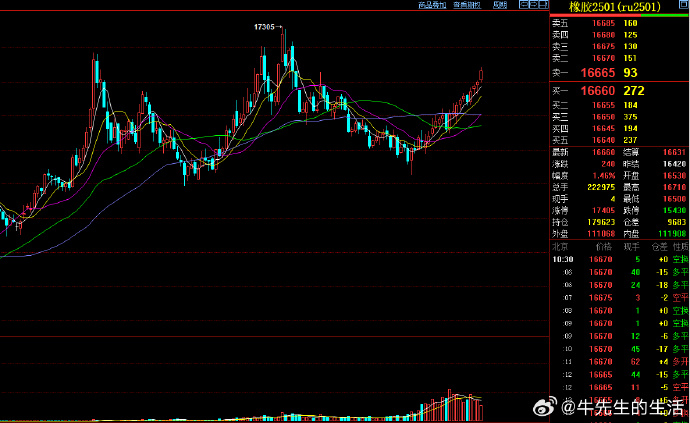Click the 仓差 column header
This screenshot has height=423, width=690.
tap(658, 245)
